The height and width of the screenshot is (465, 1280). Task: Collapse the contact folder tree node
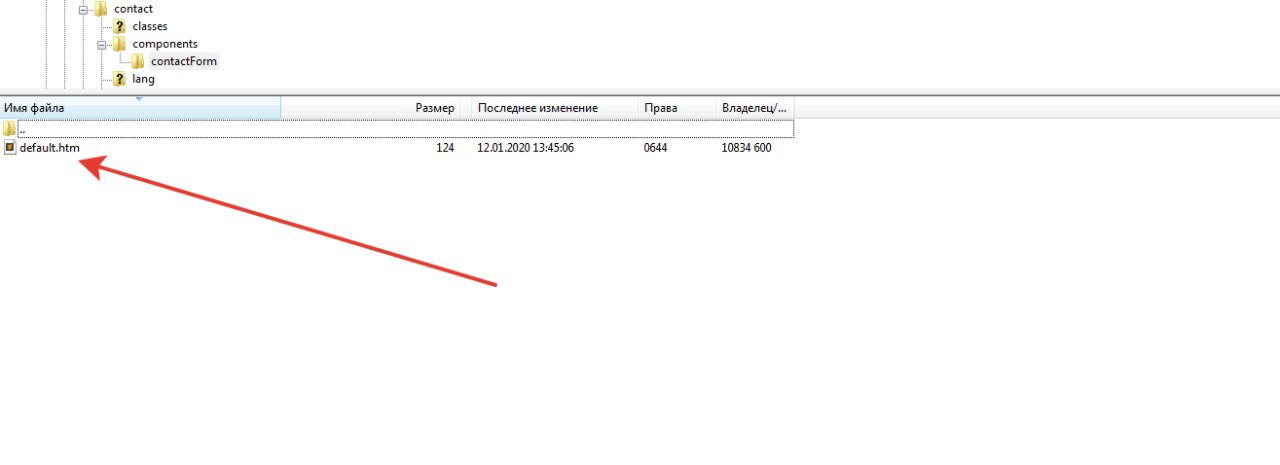[x=83, y=9]
